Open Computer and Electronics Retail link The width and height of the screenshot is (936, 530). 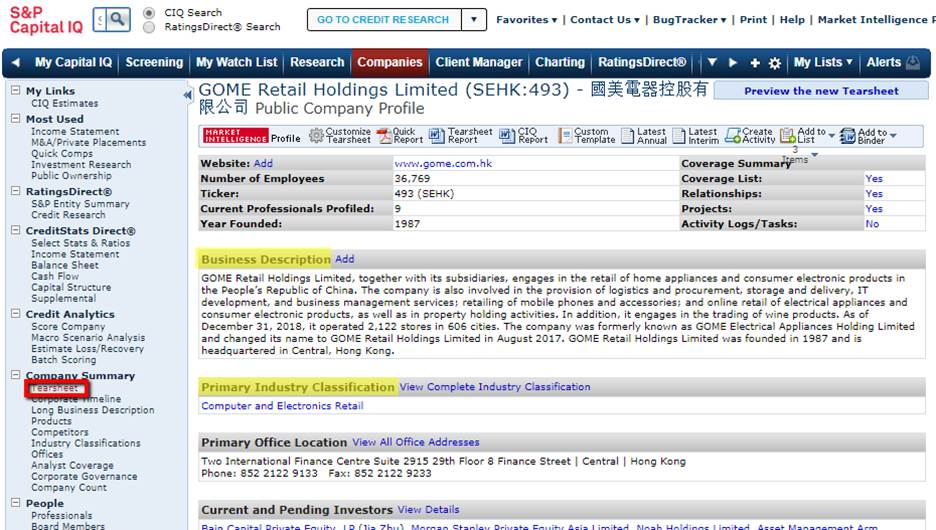point(282,406)
